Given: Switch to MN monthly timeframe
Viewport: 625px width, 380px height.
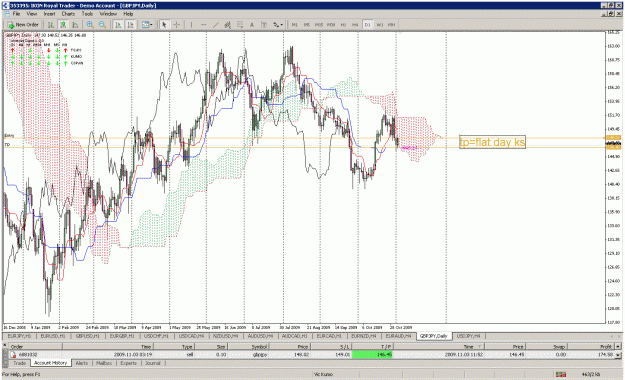Looking at the screenshot, I should tap(391, 25).
